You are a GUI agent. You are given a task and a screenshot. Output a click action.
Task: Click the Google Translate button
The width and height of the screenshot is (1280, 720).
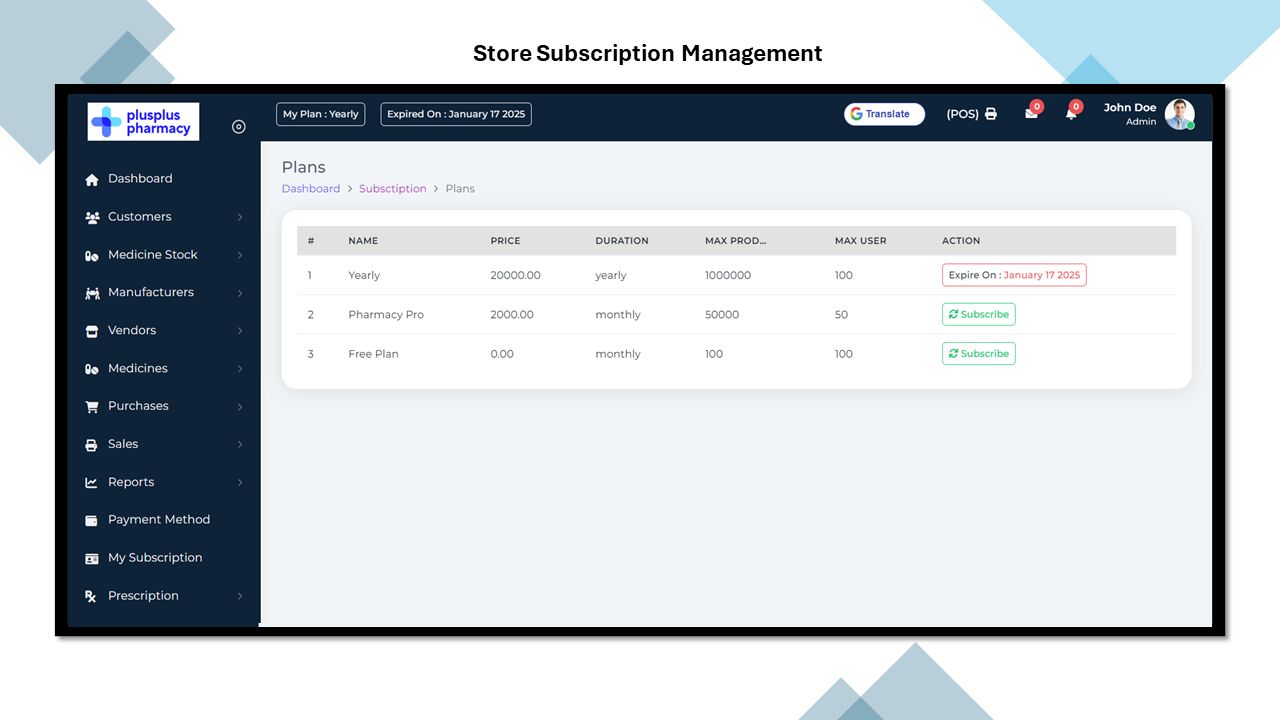point(884,114)
